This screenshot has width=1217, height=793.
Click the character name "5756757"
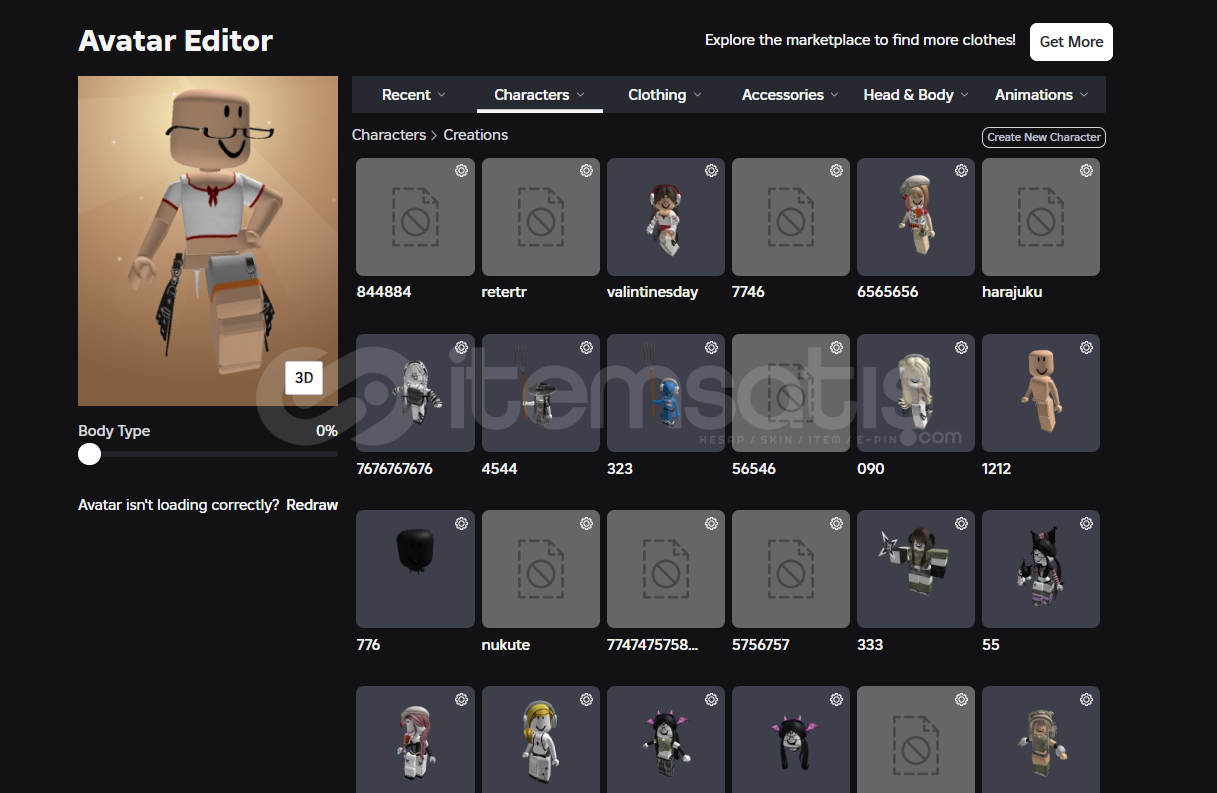pyautogui.click(x=761, y=645)
